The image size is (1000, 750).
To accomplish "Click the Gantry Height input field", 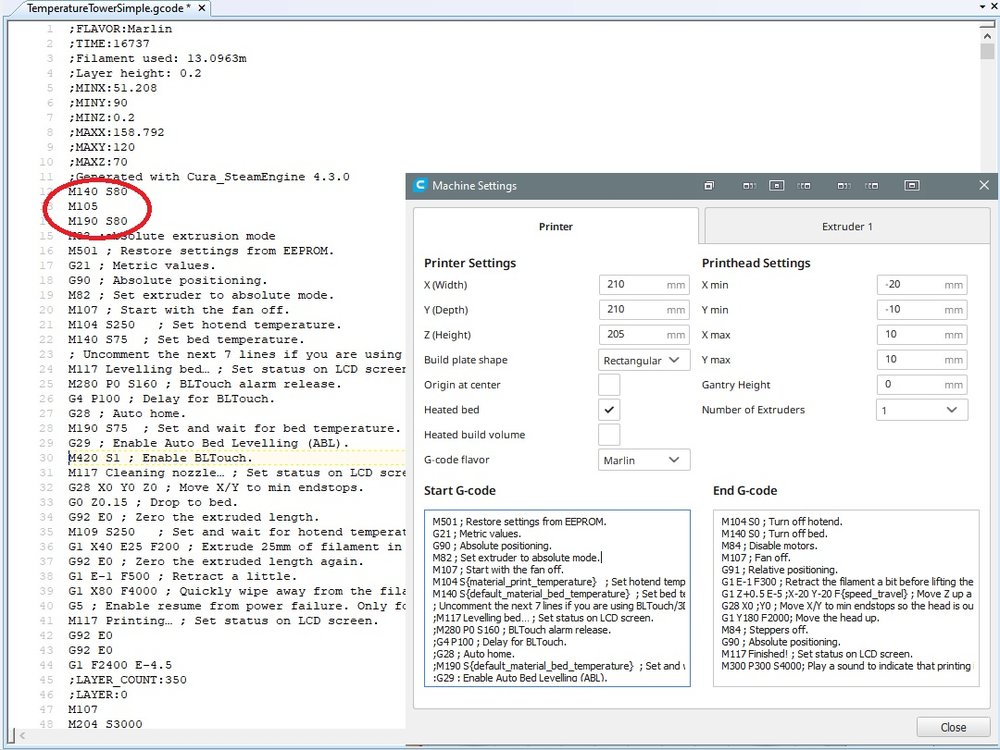I will pos(922,384).
